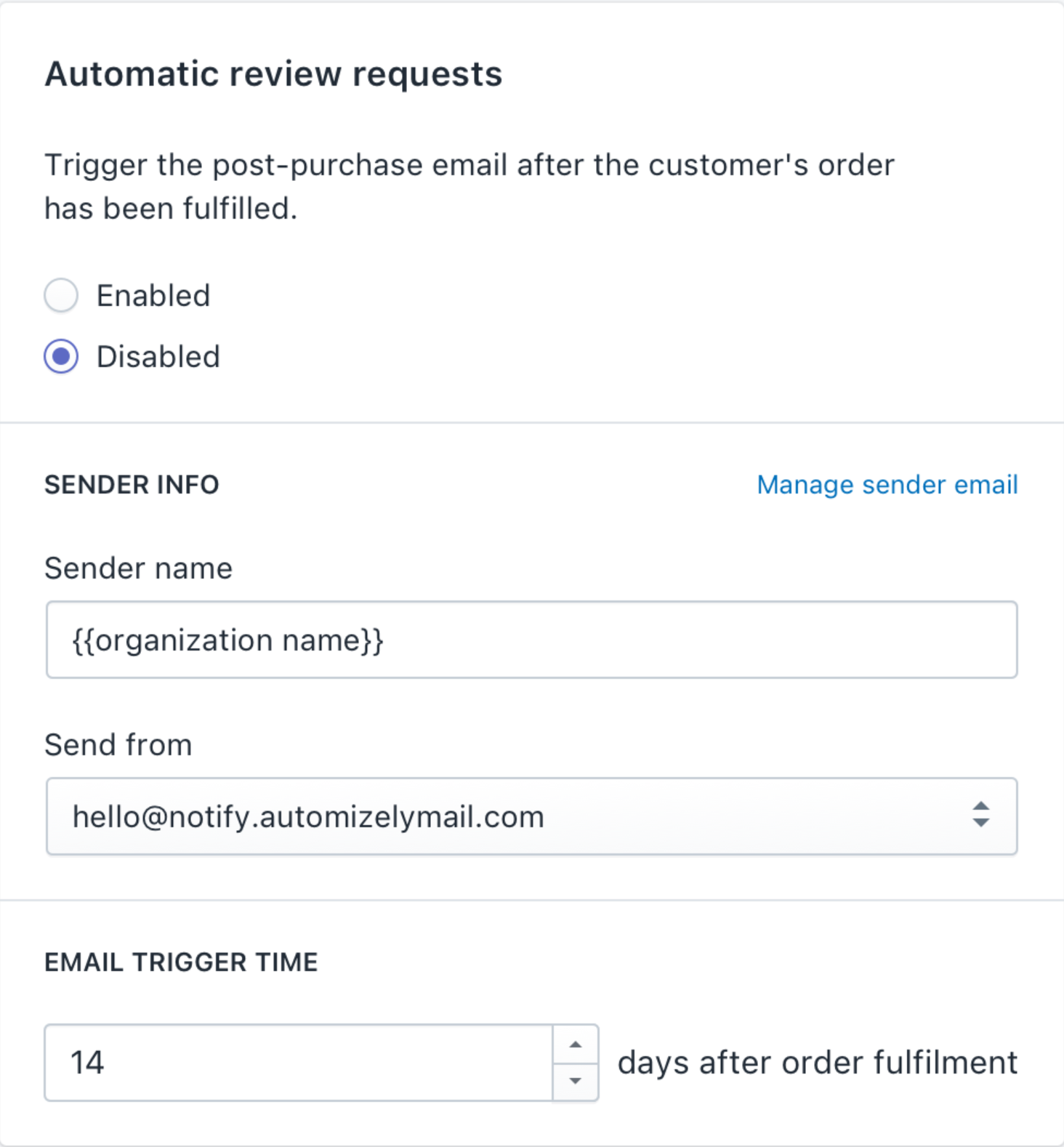Viewport: 1064px width, 1147px height.
Task: Click the SENDER INFO section heading
Action: point(132,485)
